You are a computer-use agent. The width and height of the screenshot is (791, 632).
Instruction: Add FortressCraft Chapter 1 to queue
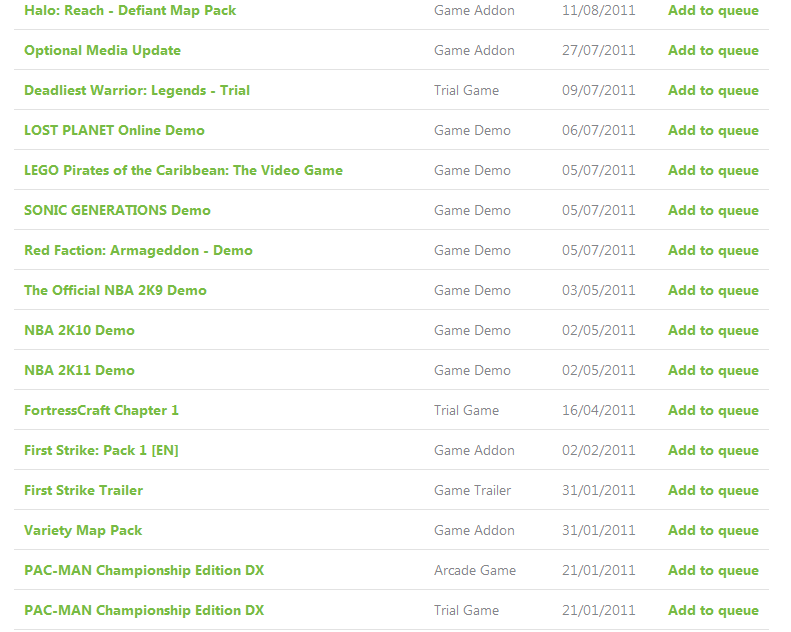coord(713,410)
